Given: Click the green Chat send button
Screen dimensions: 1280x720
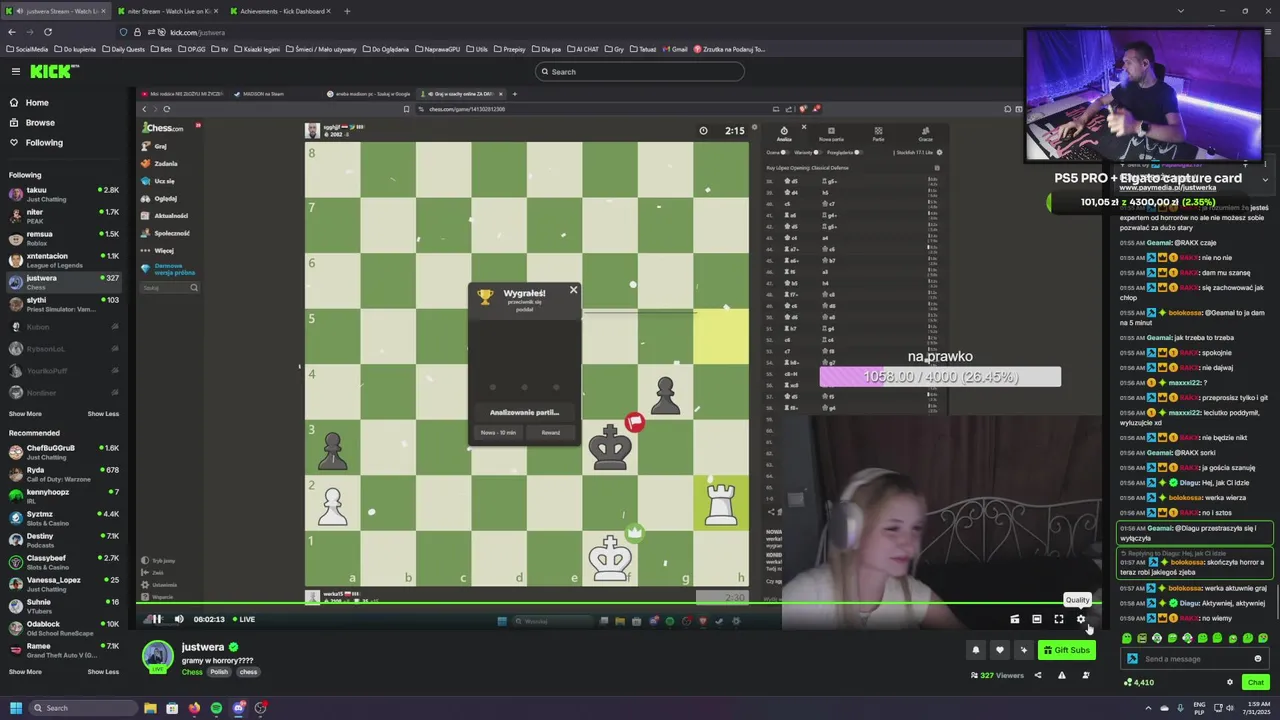Looking at the screenshot, I should 1256,682.
